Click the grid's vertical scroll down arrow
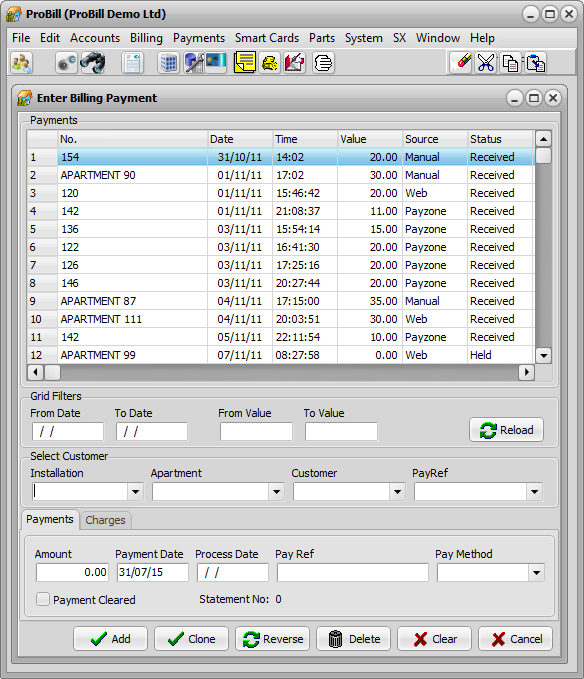 tap(543, 356)
